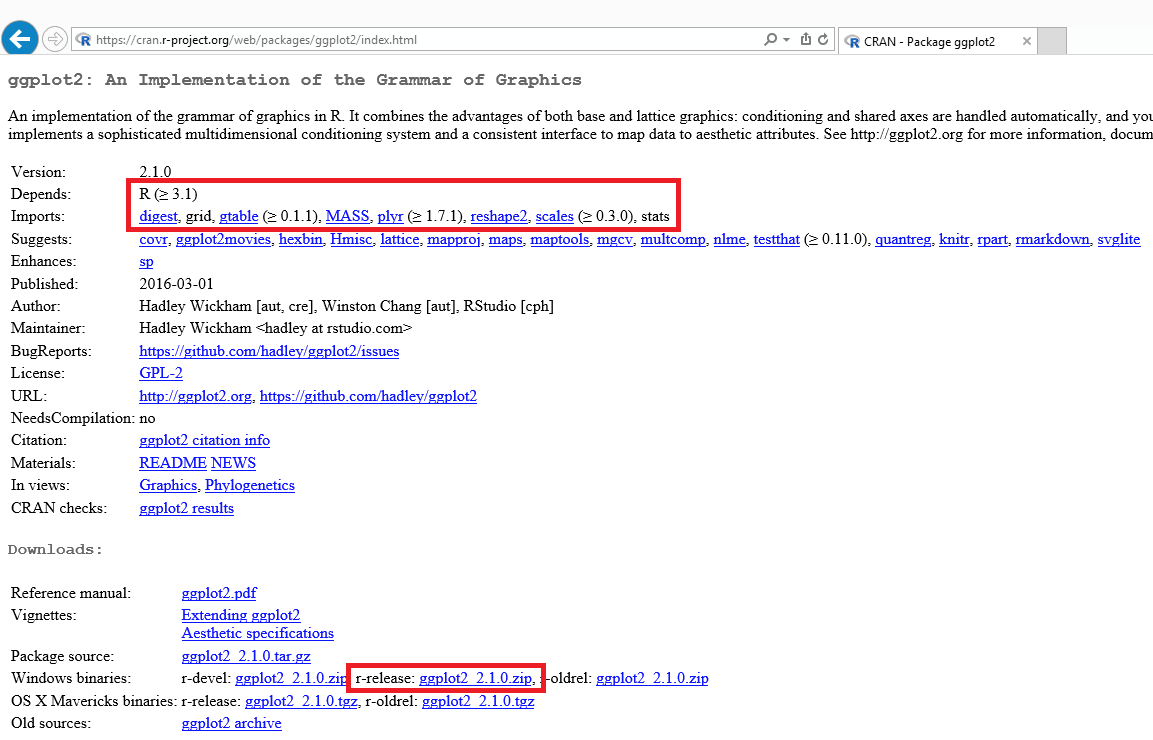
Task: Open the sp package under Enhances
Action: click(x=146, y=261)
